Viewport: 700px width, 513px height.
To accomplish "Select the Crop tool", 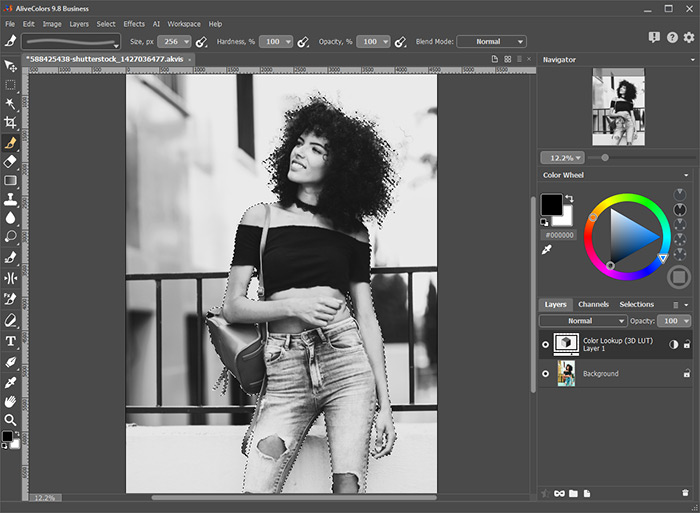I will [x=10, y=123].
